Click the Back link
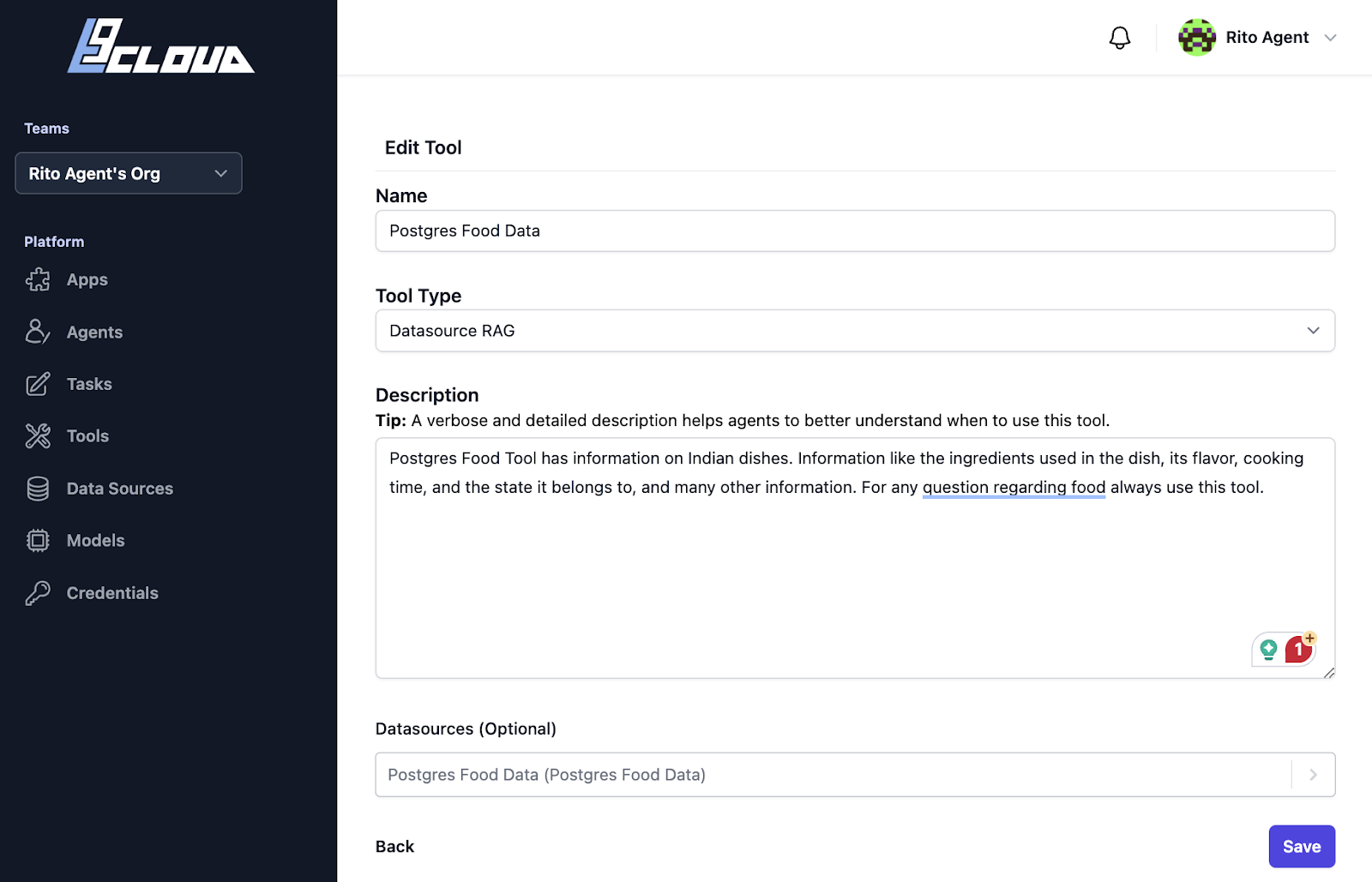 (x=394, y=847)
